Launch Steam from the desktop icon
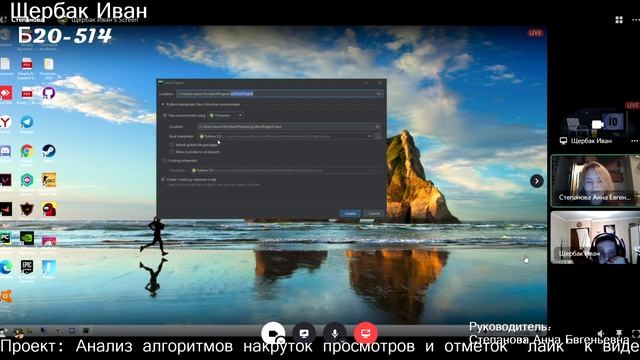This screenshot has height=360, width=640. tap(49, 151)
